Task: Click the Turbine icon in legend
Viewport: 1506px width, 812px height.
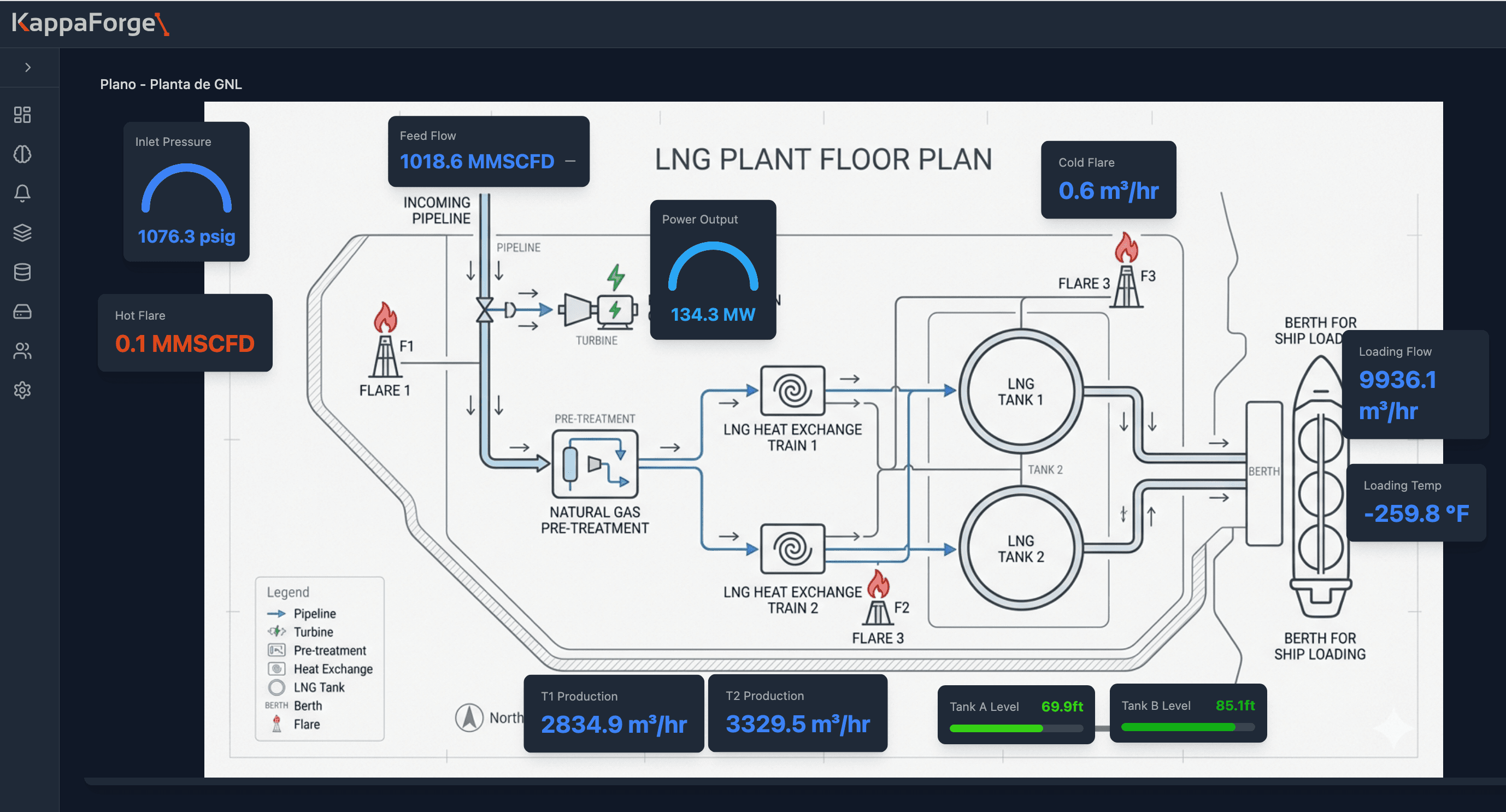Action: (x=277, y=632)
